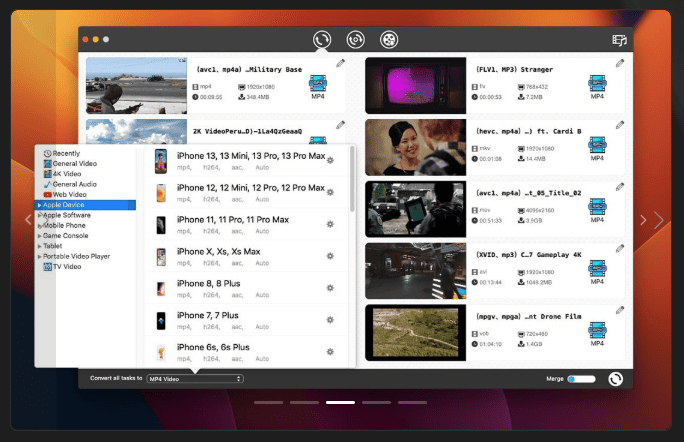Screen dimensions: 684x442
Task: Select the TV Video category
Action: click(x=62, y=267)
